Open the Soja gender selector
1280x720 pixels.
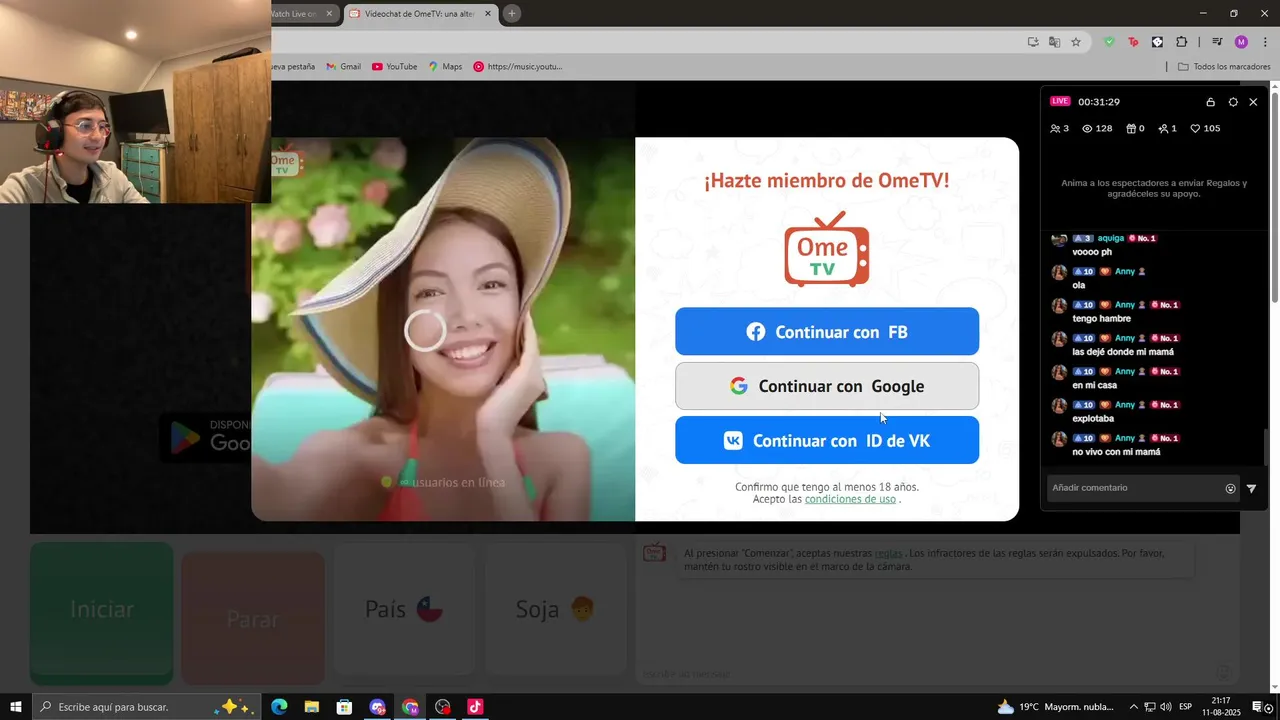tap(555, 609)
